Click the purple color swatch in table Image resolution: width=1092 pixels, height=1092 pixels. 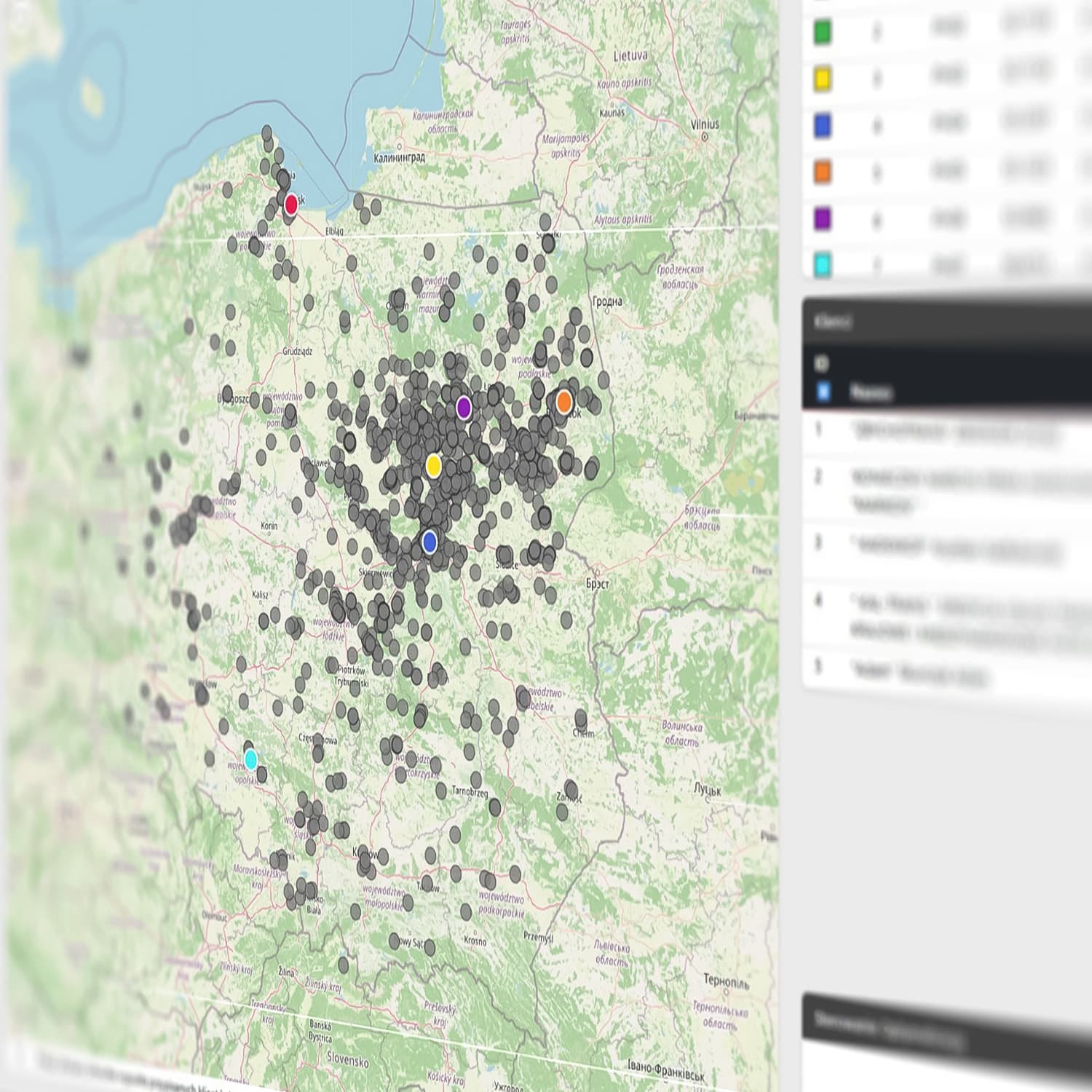coord(822,218)
